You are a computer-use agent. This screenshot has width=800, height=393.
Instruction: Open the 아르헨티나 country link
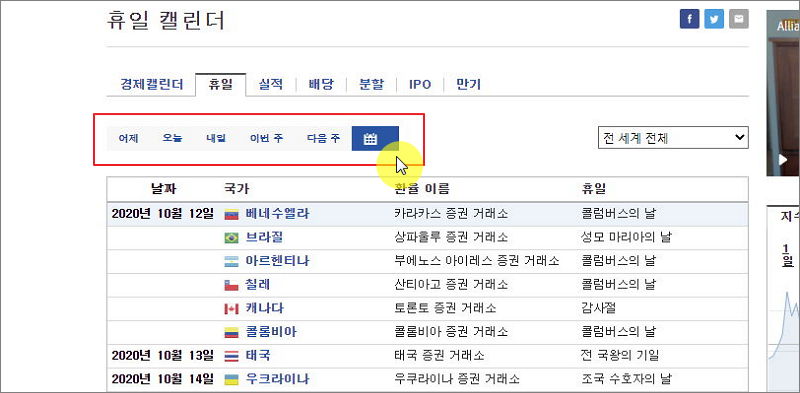click(x=277, y=261)
